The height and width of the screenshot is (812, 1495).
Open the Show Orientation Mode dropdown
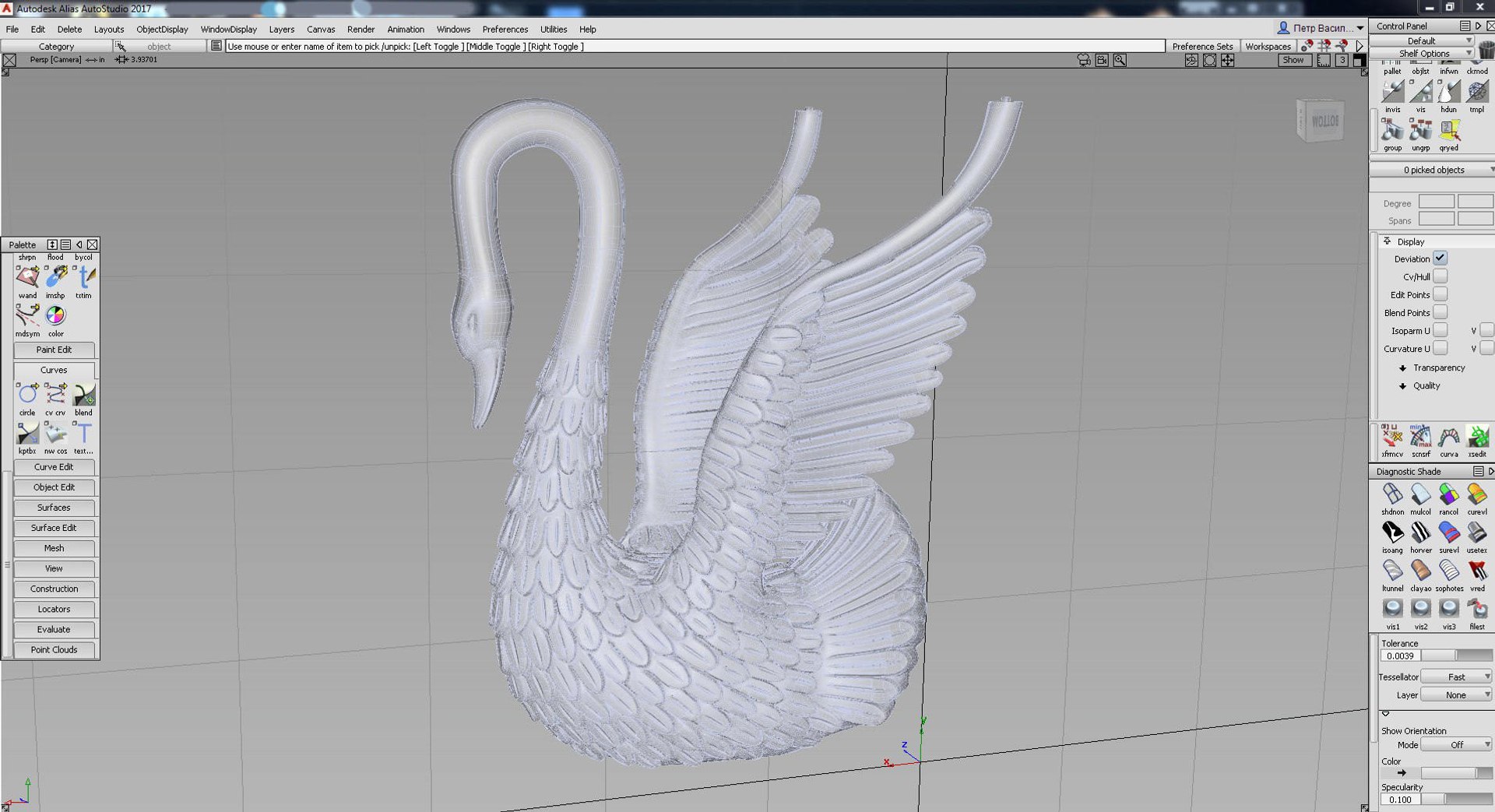(1457, 744)
